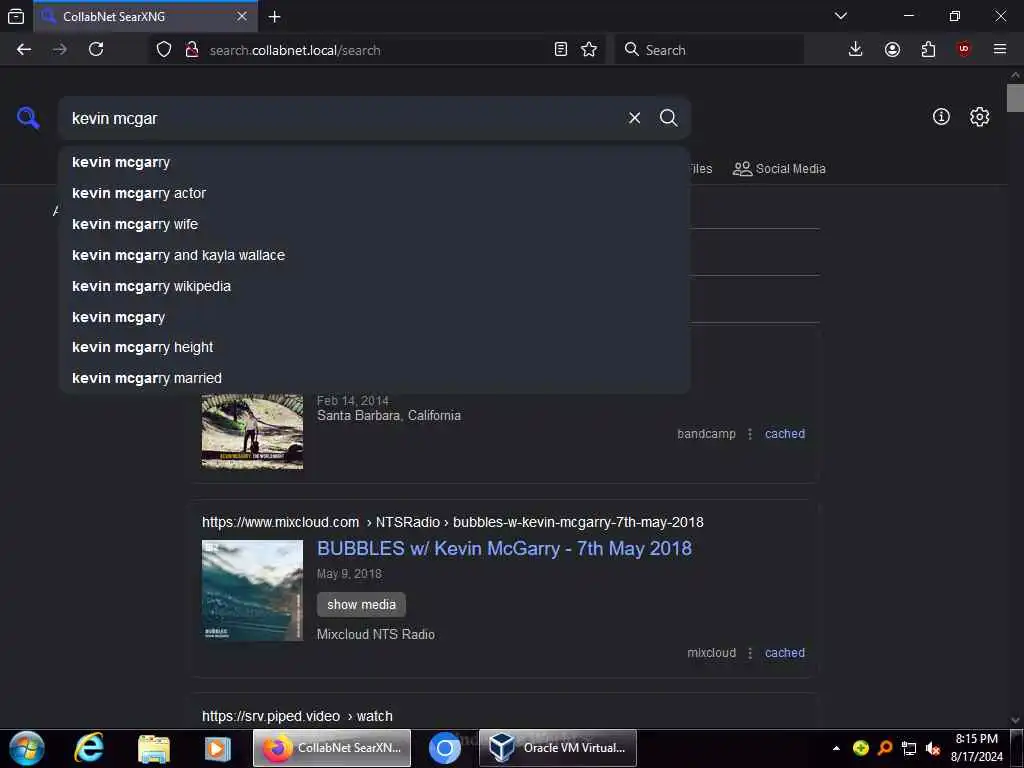Open Firefox application menu
Screen dimensions: 1024x768
coord(1000,50)
